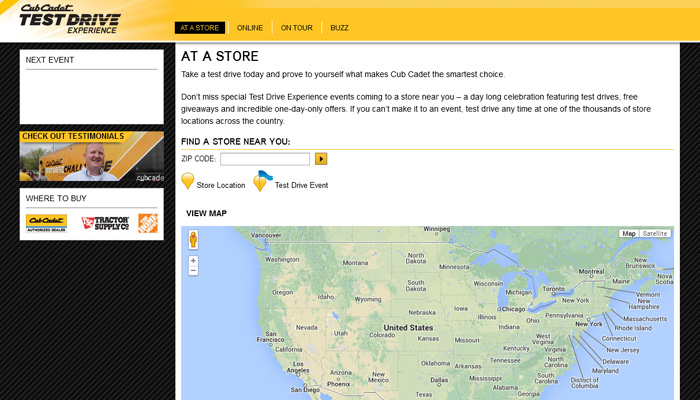Open the ON TOUR tab
Viewport: 700px width, 400px height.
click(296, 28)
